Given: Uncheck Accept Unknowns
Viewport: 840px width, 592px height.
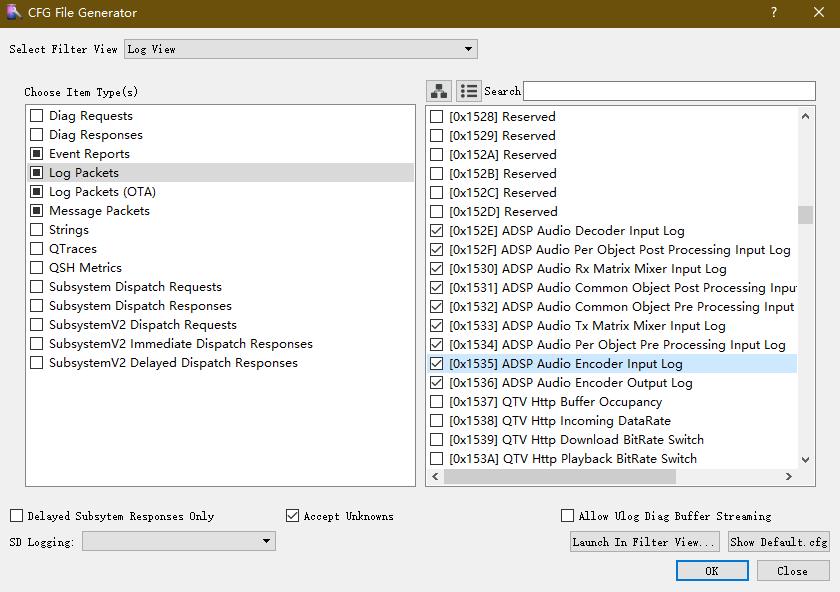Looking at the screenshot, I should click(x=293, y=515).
